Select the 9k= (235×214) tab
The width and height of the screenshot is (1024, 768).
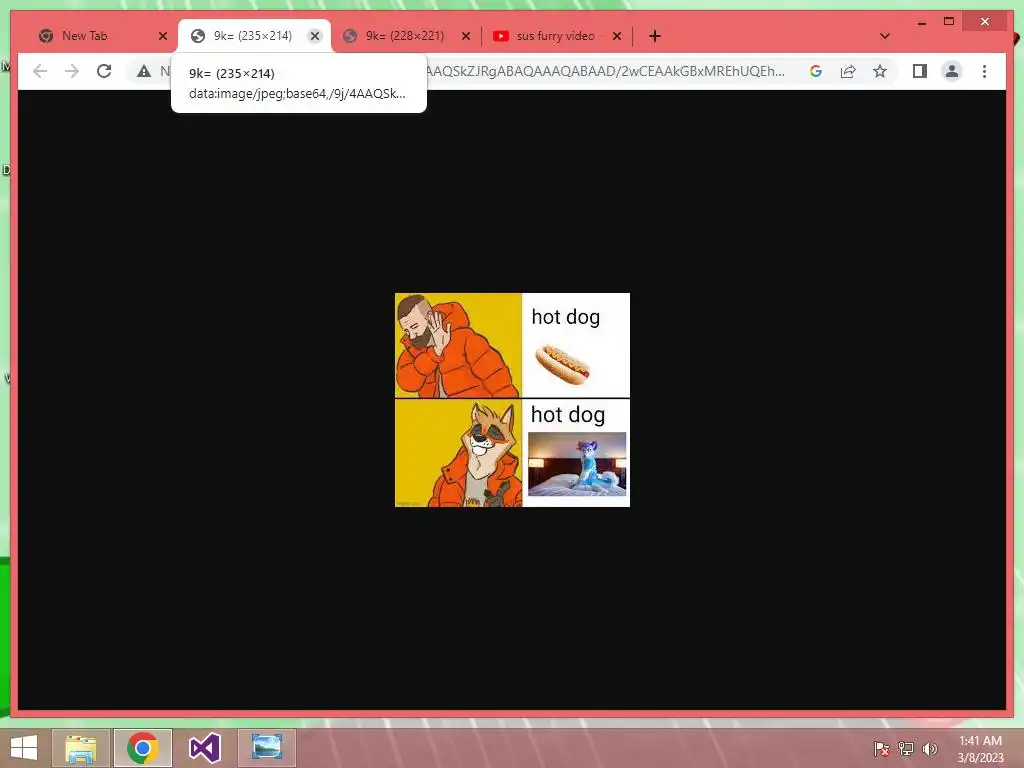[253, 36]
